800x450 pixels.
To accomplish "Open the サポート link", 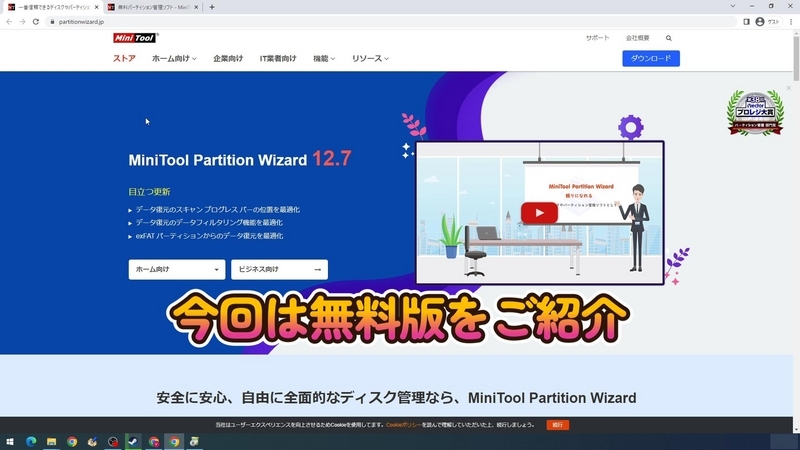I will (597, 38).
